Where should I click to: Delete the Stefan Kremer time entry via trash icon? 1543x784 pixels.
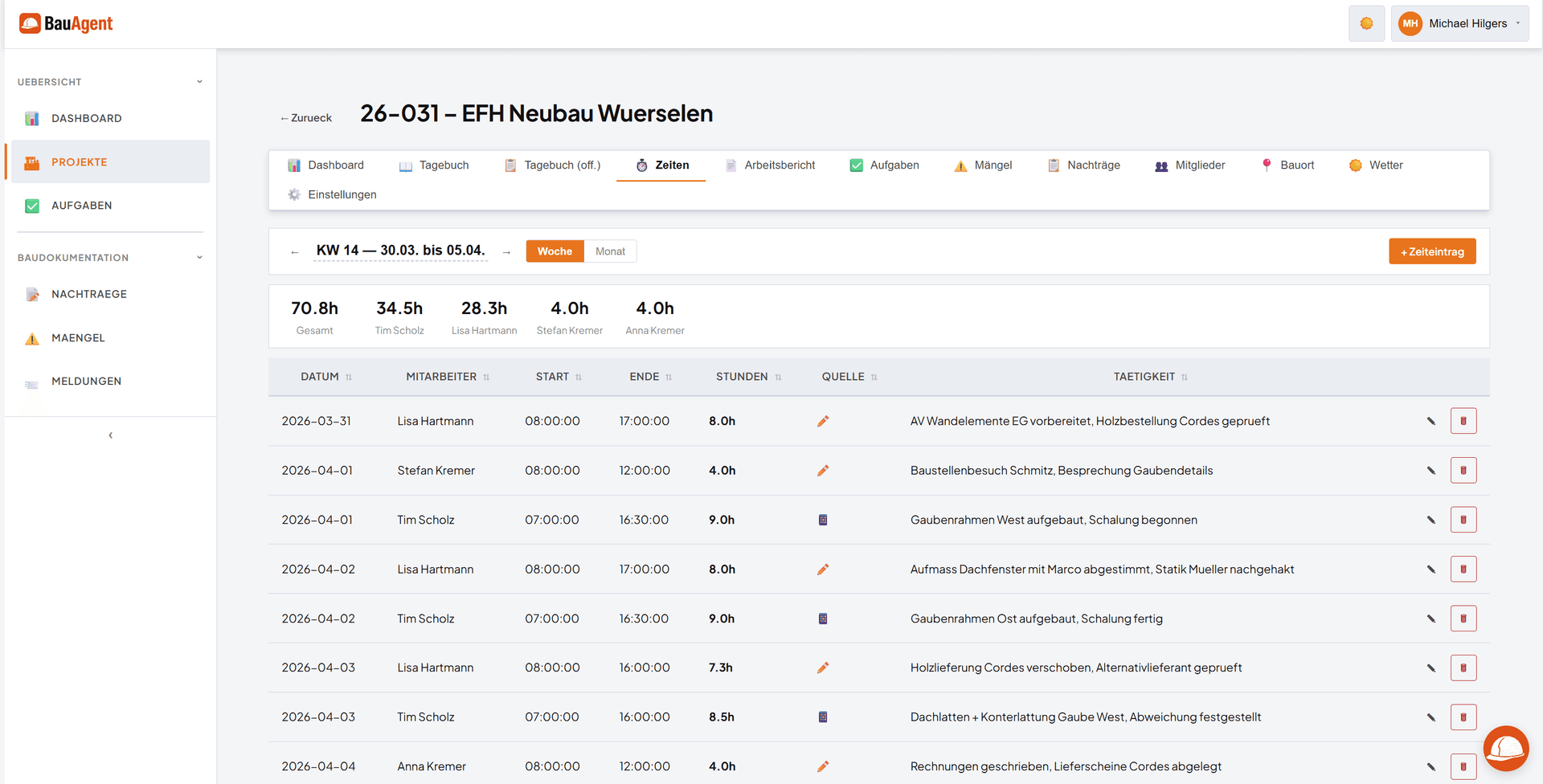[1463, 470]
